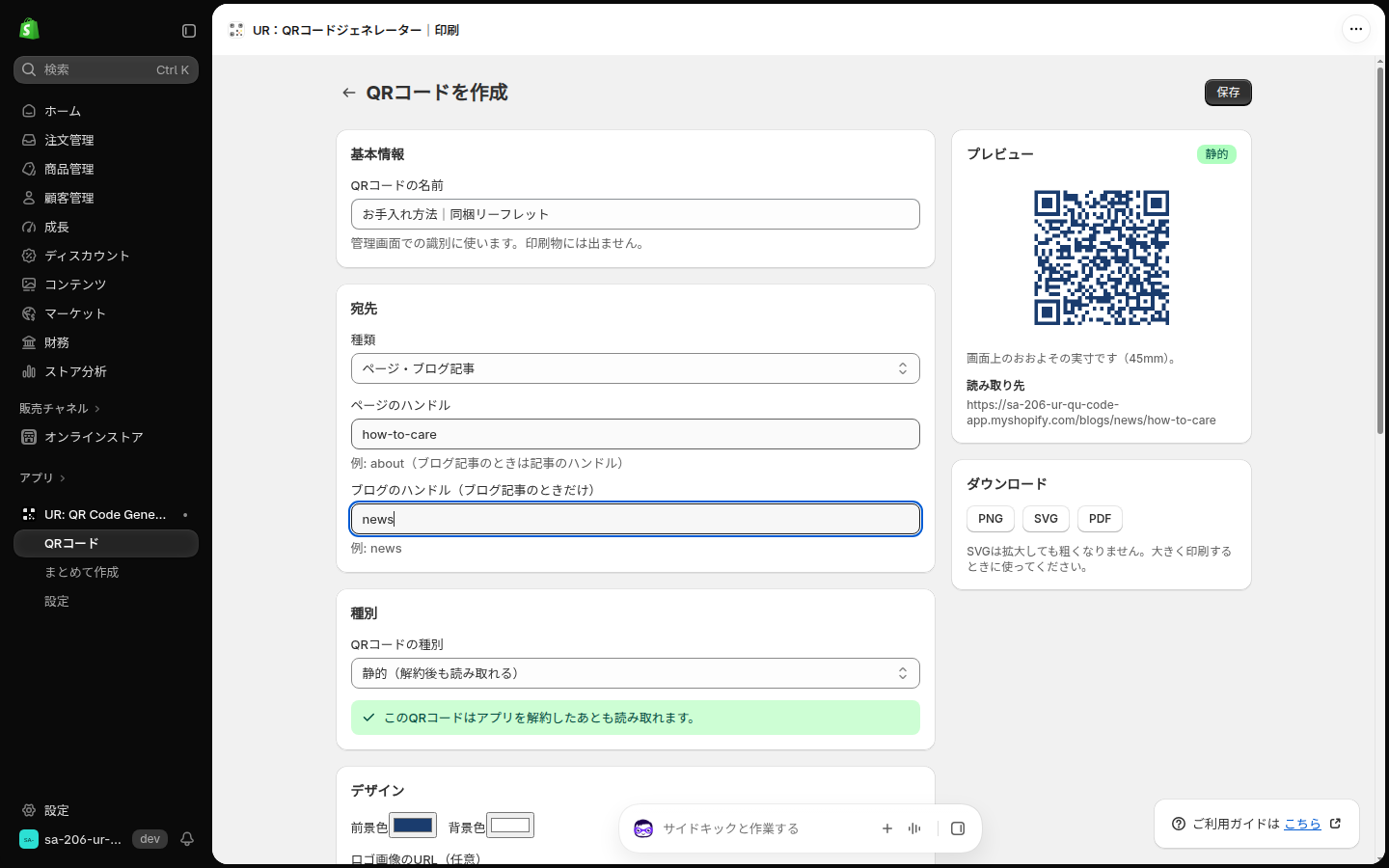Pick the 背景色 color swatch
This screenshot has width=1389, height=868.
tap(510, 826)
